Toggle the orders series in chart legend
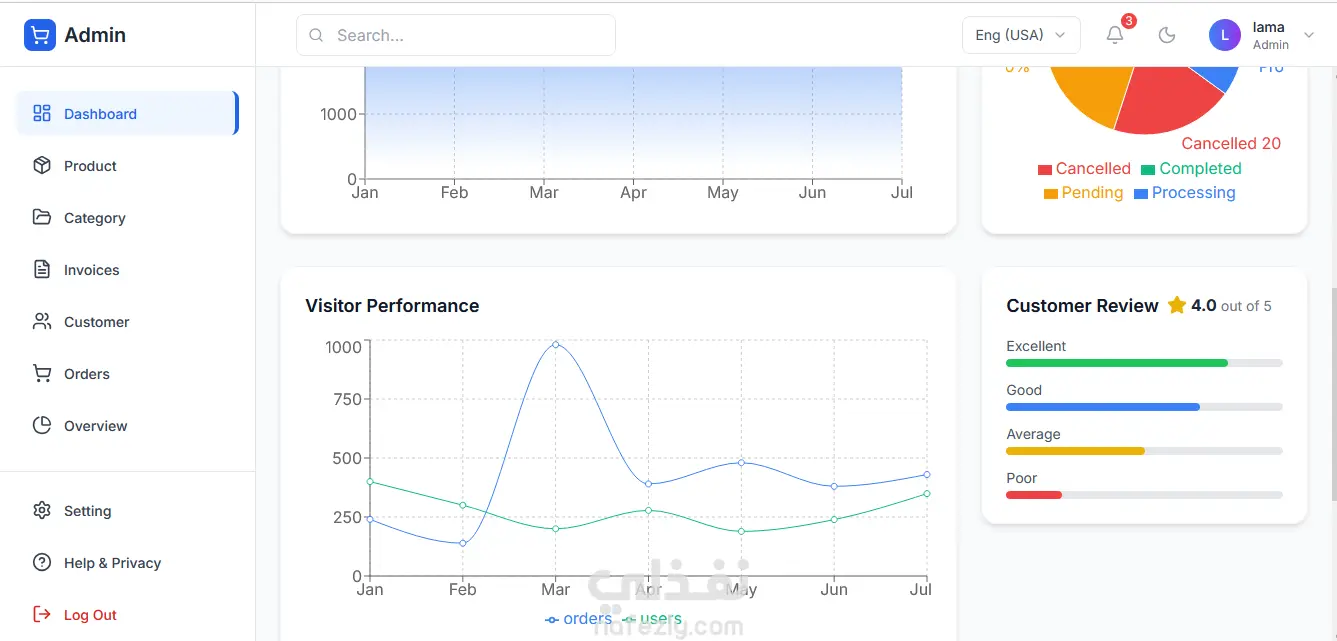Screen dimensions: 1337x641 [x=579, y=619]
